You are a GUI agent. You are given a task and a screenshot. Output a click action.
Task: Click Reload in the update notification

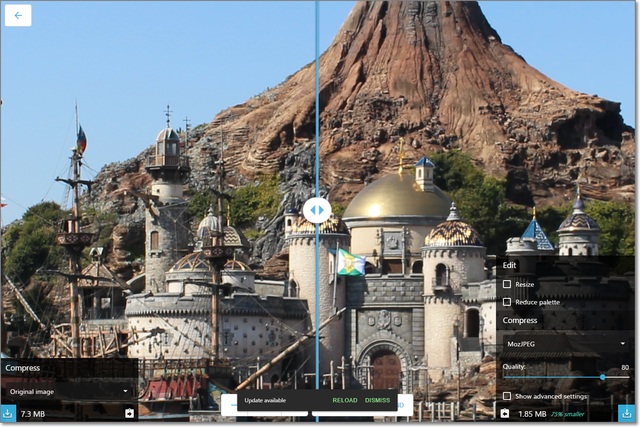[344, 400]
